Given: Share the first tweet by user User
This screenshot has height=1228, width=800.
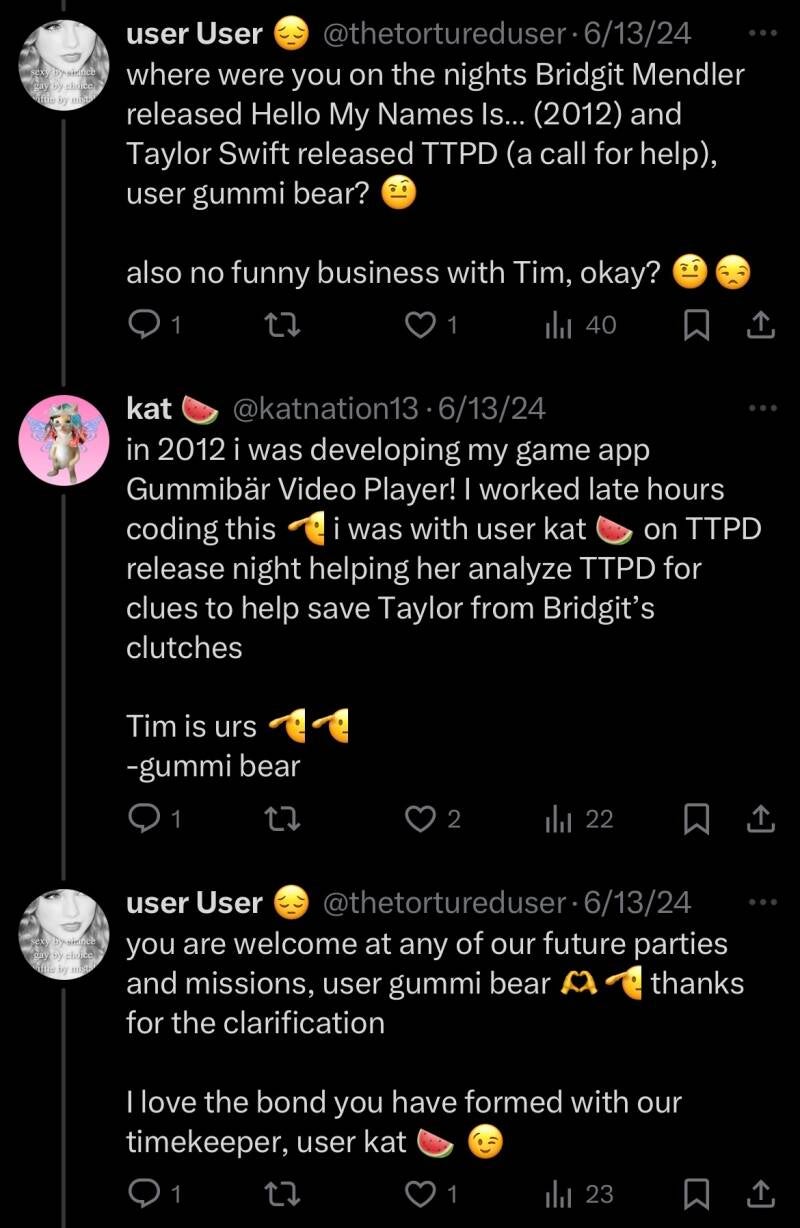Looking at the screenshot, I should click(x=760, y=324).
